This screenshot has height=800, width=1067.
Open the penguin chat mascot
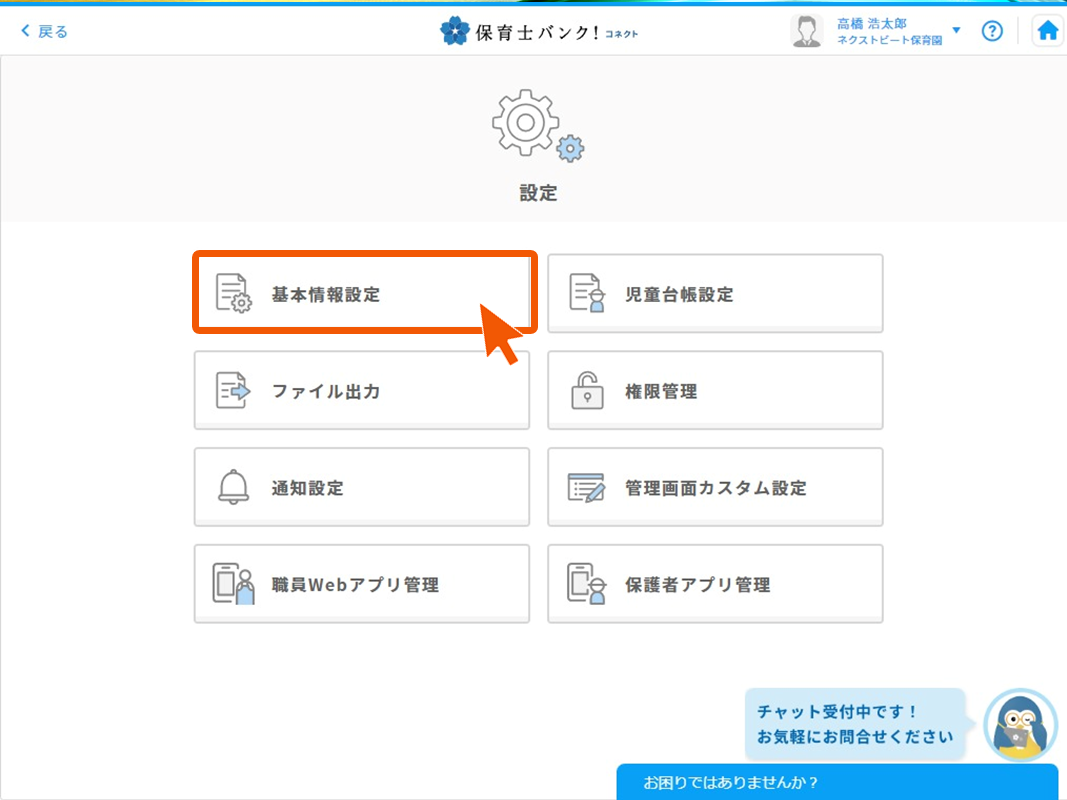[x=1020, y=725]
